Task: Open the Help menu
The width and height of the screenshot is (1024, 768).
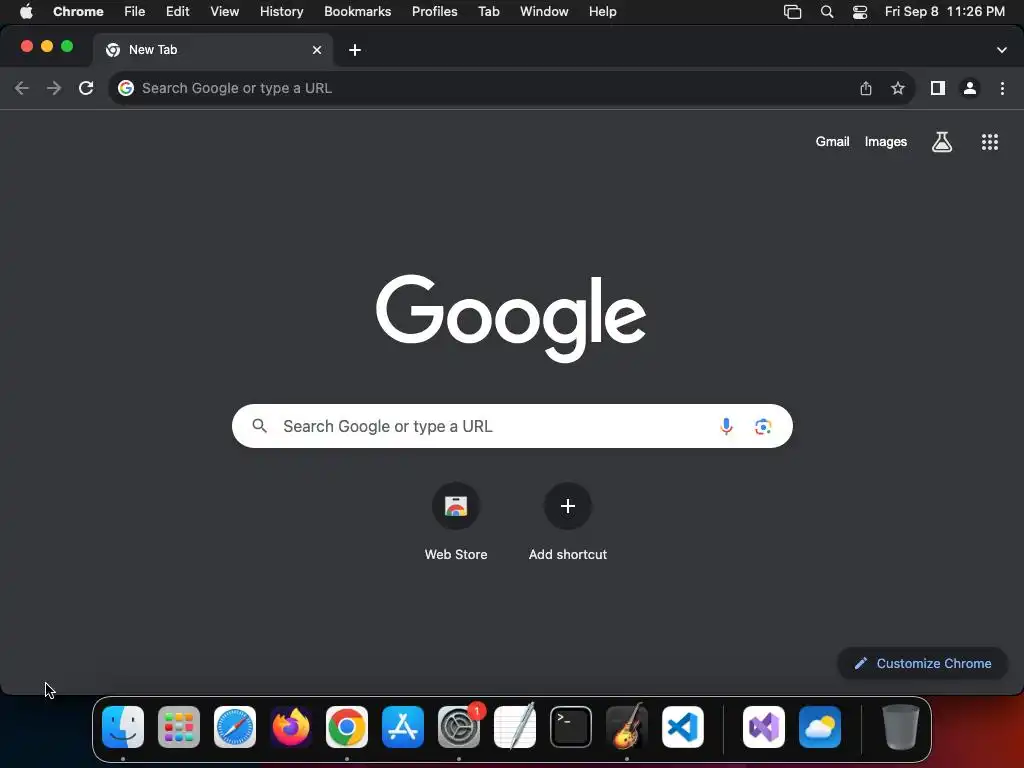Action: pyautogui.click(x=603, y=12)
